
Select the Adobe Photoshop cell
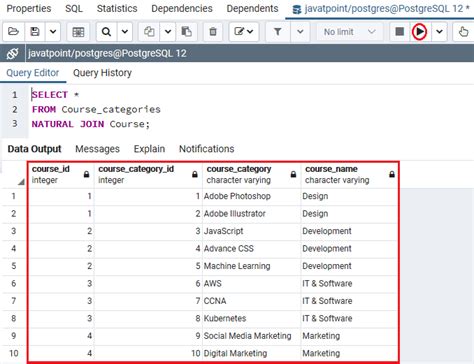point(251,196)
